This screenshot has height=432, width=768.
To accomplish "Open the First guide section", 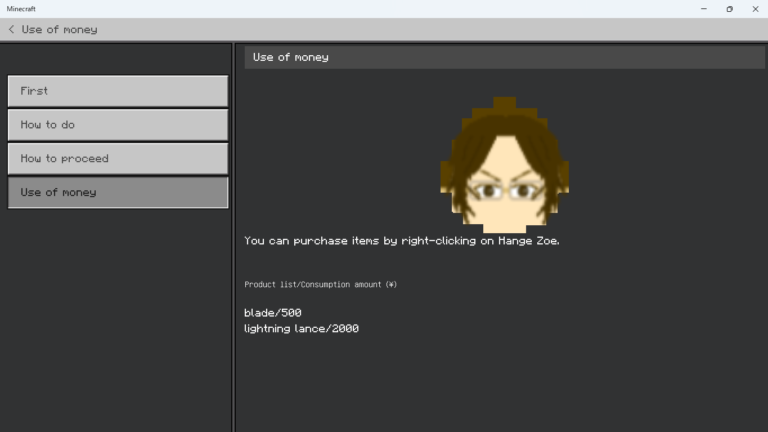I will point(117,91).
